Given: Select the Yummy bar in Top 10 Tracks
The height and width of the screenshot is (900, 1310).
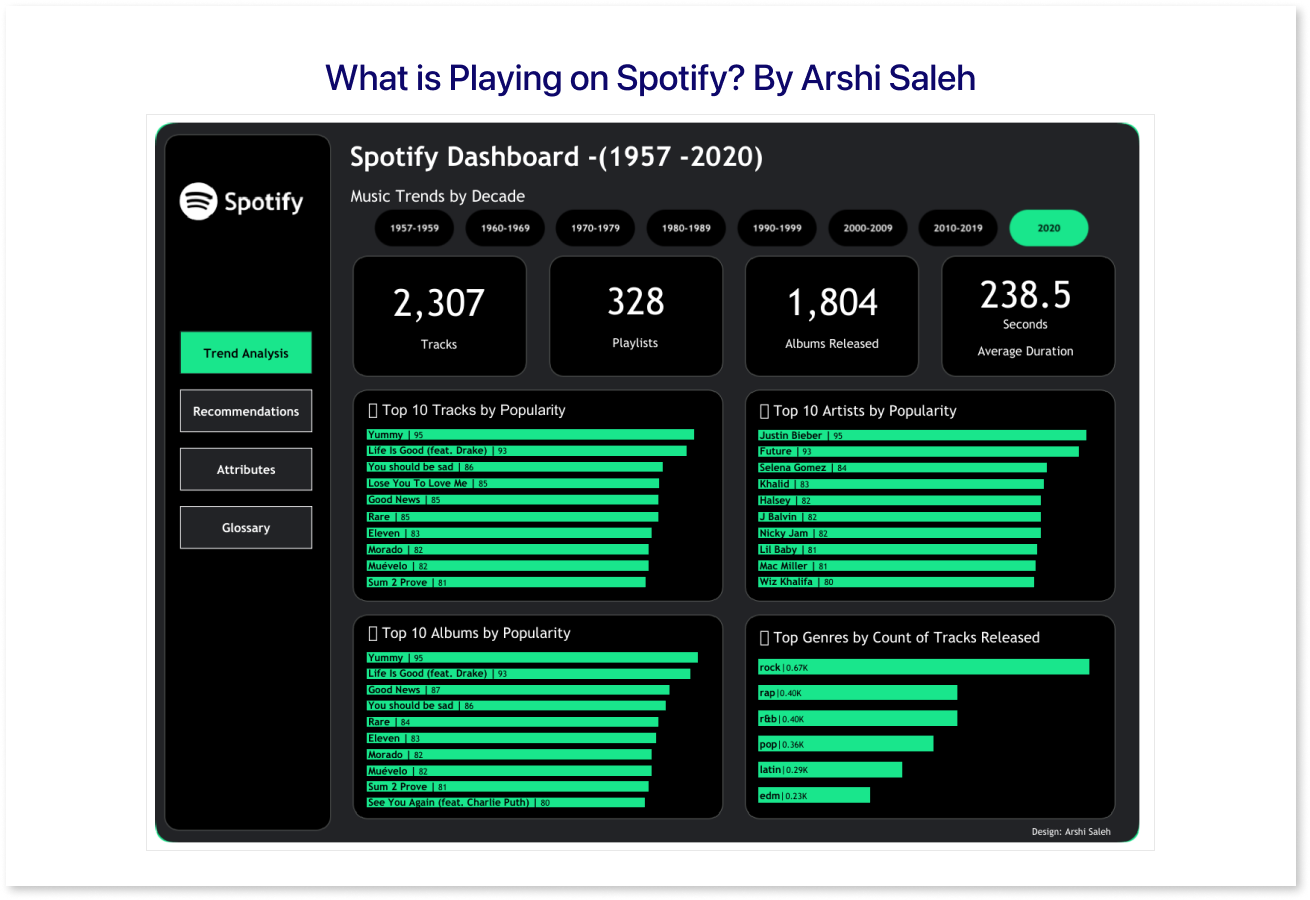Looking at the screenshot, I should pos(530,435).
